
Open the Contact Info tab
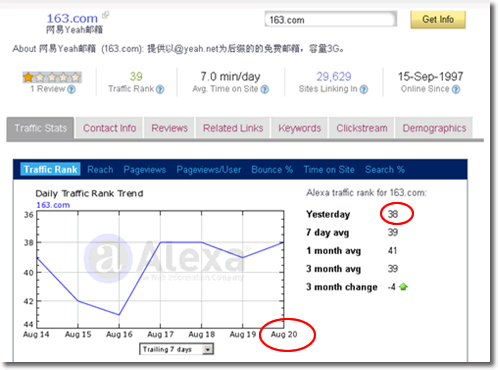[x=109, y=128]
